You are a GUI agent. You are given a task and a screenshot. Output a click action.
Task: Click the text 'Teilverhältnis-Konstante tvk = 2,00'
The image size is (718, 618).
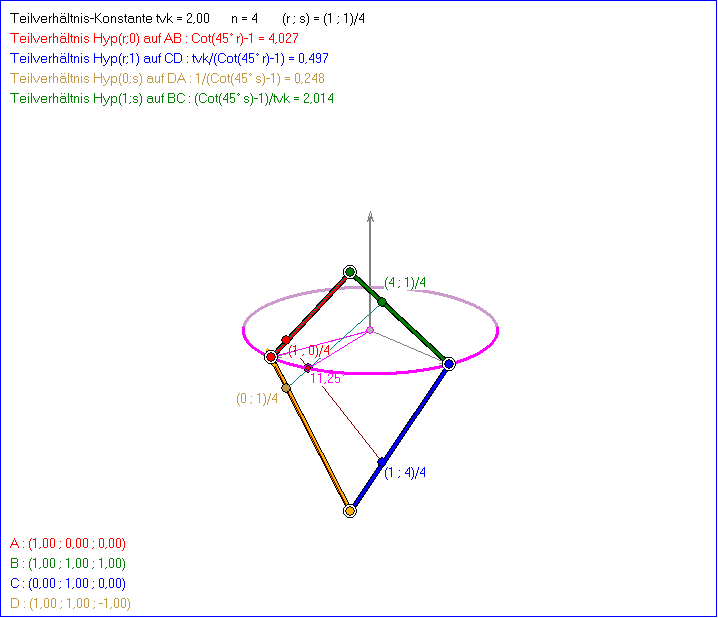[x=110, y=19]
